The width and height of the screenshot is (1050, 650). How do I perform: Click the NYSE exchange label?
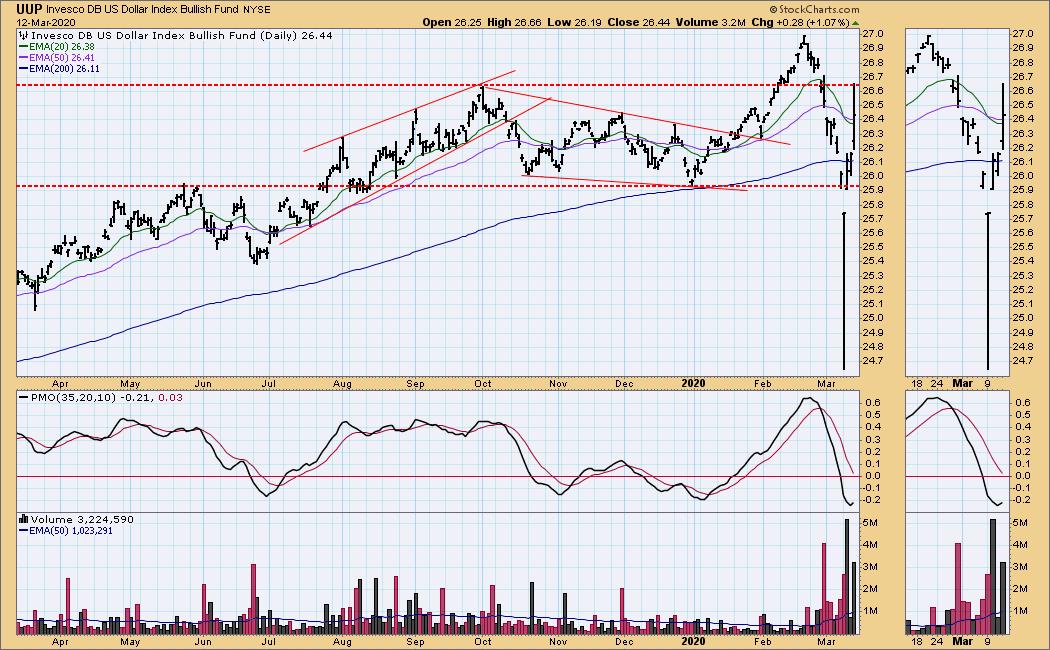(x=256, y=9)
